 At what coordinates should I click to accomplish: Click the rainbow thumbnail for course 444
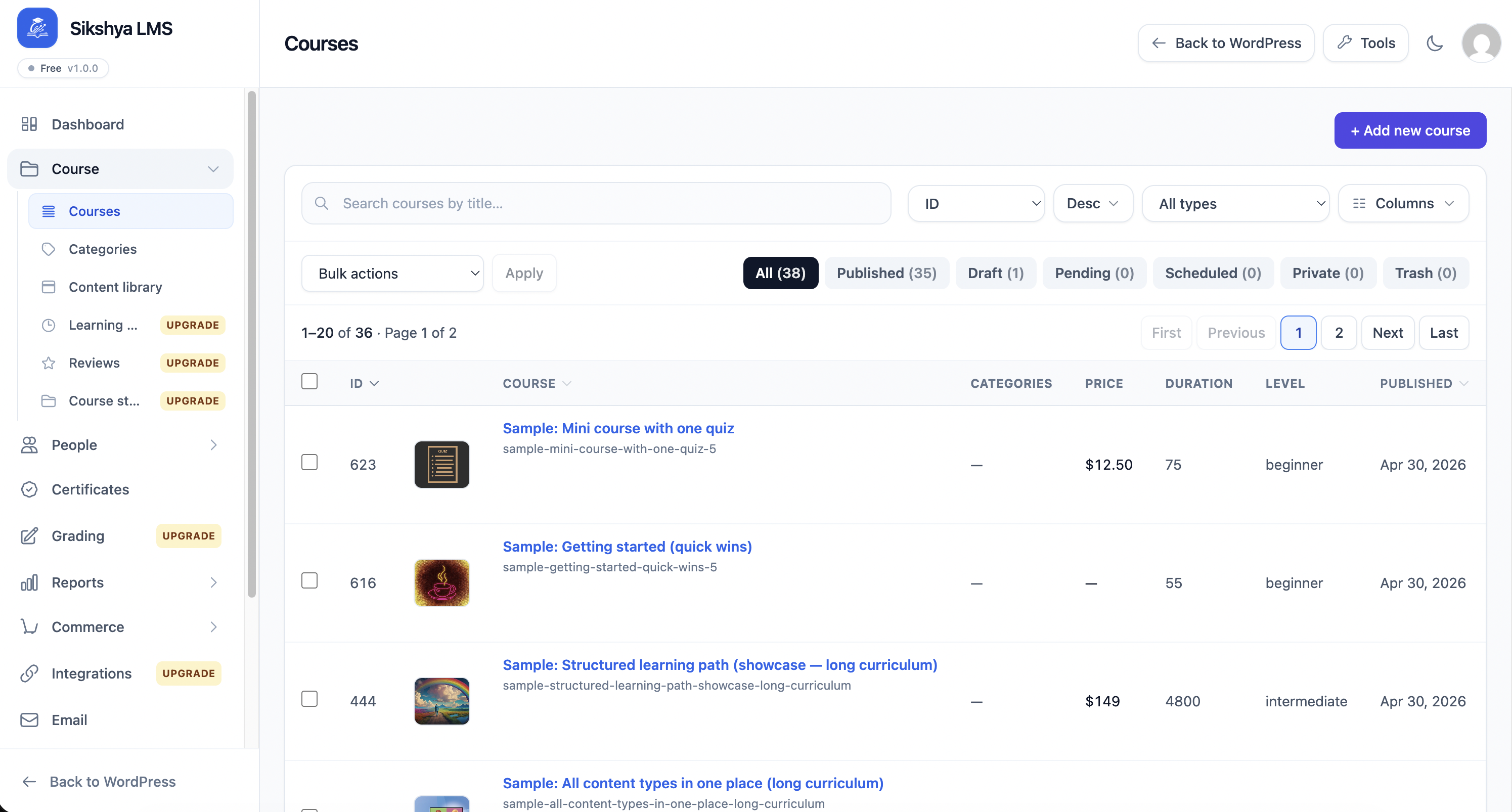tap(441, 701)
